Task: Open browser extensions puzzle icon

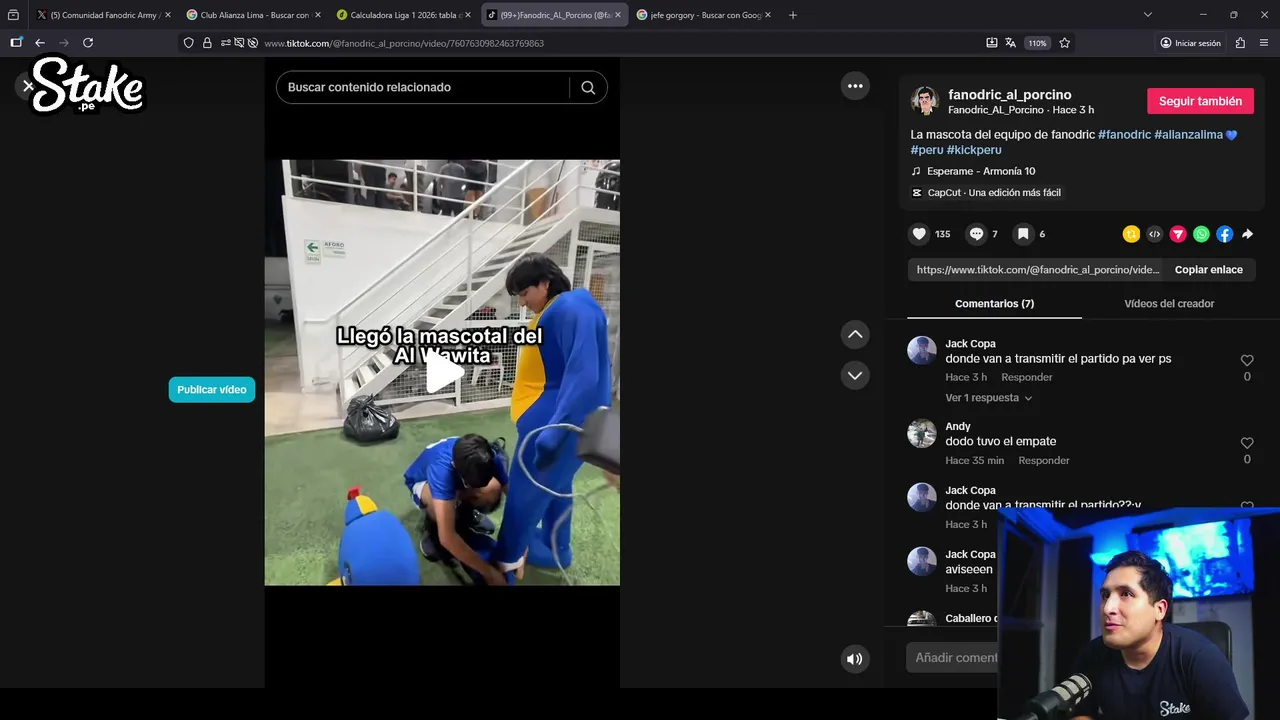Action: [x=1240, y=43]
